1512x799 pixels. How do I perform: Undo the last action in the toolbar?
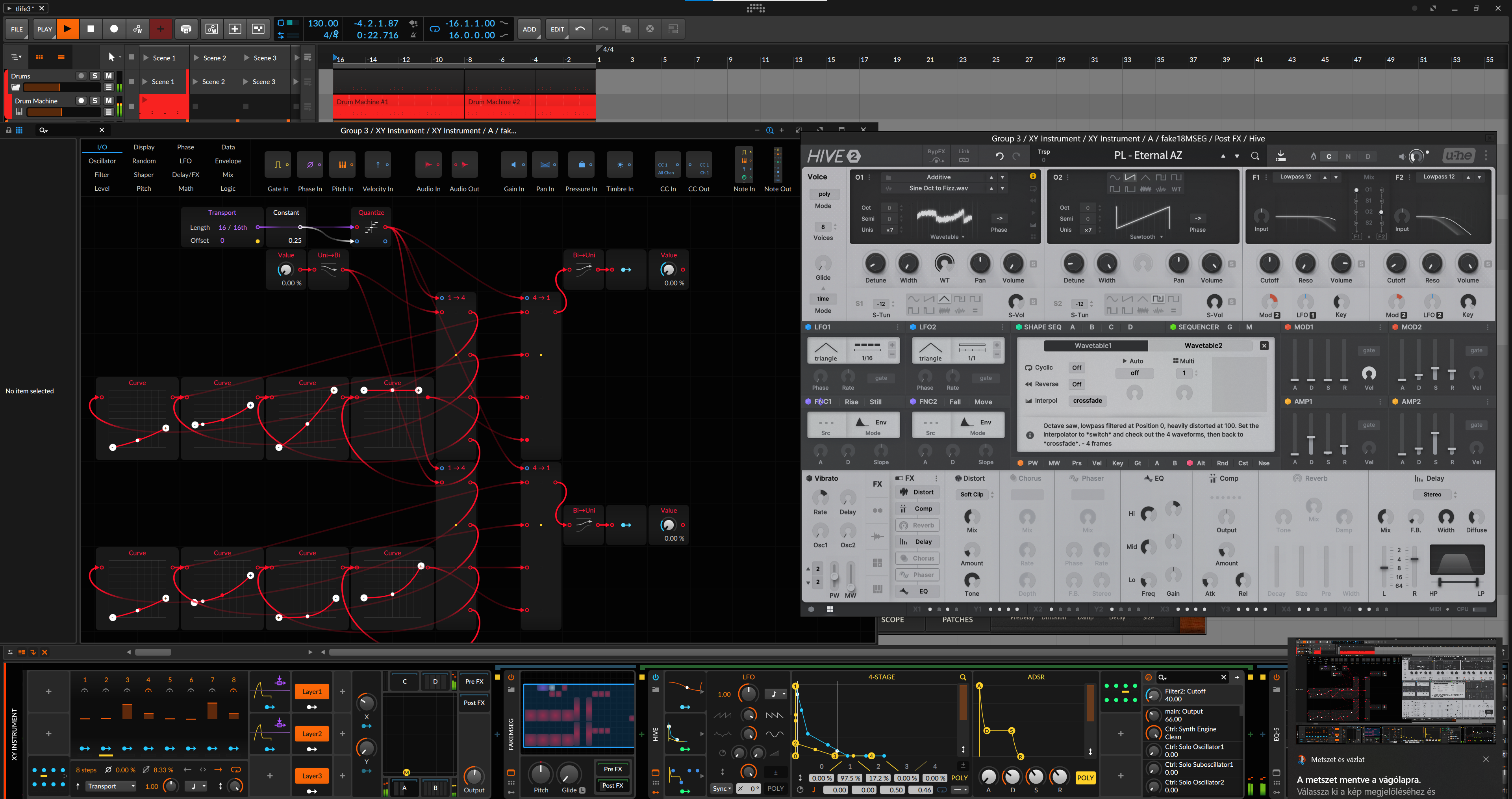click(x=580, y=29)
